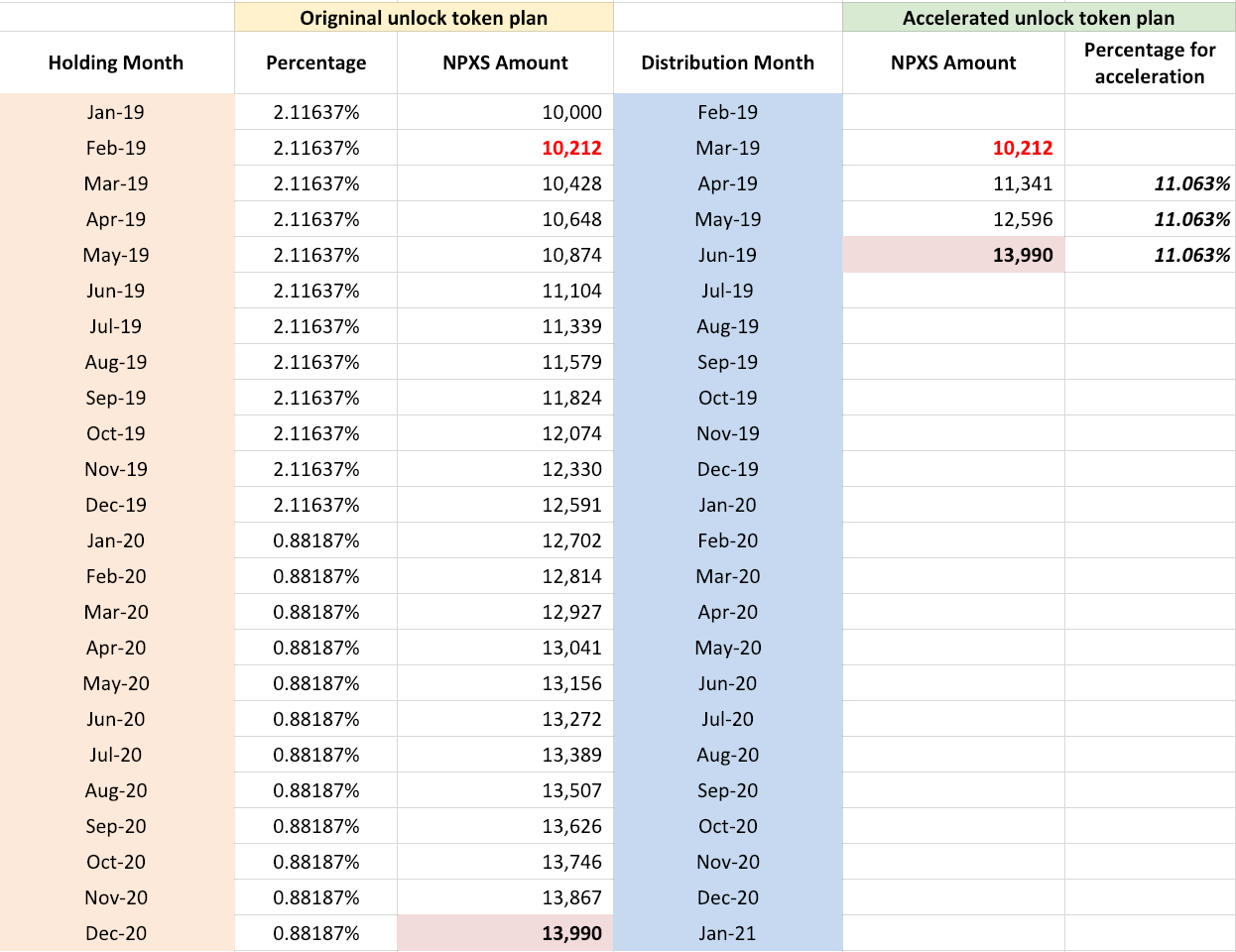
Task: Click the Percentage column header
Action: [x=316, y=62]
